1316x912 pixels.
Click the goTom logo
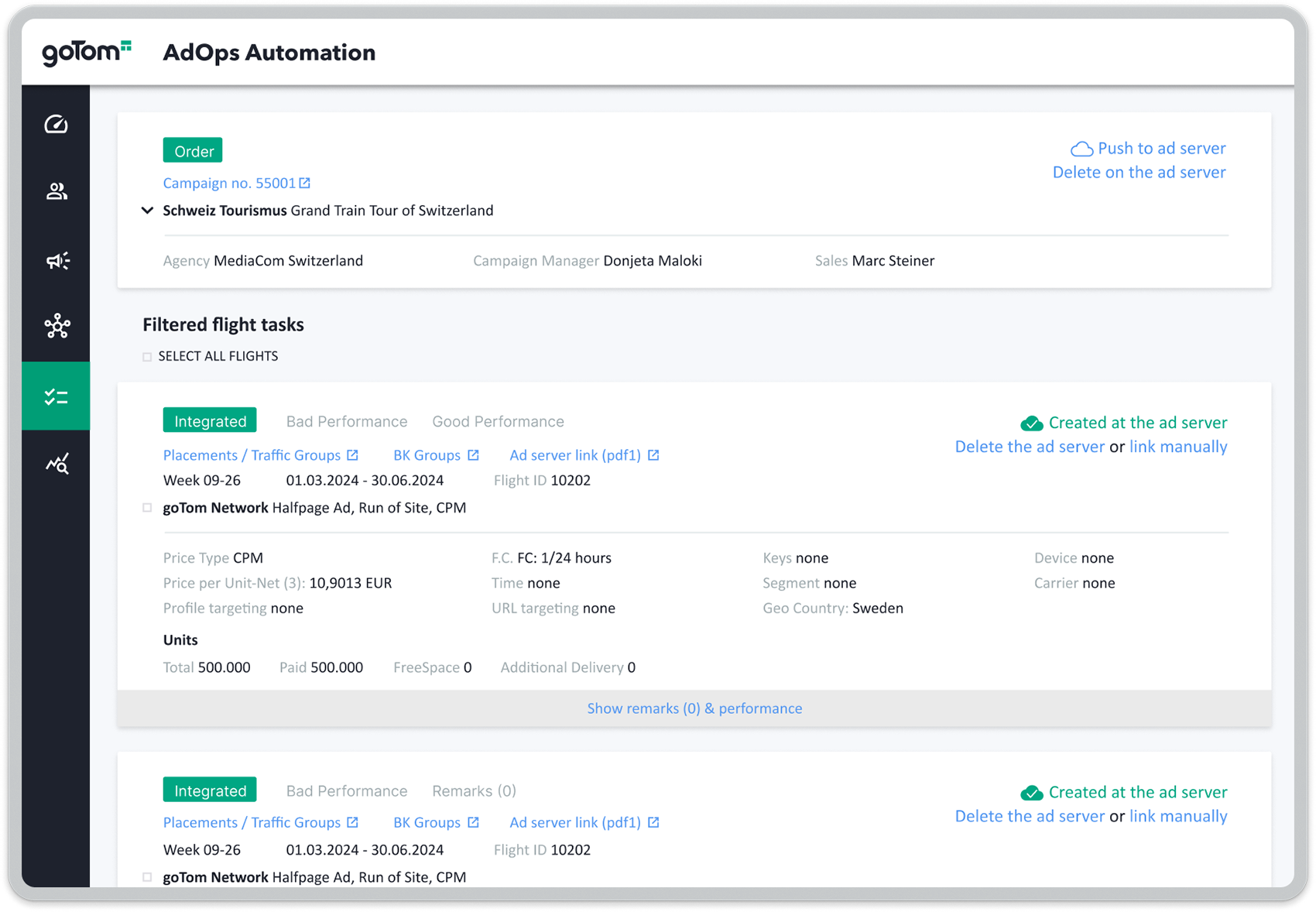[x=87, y=53]
